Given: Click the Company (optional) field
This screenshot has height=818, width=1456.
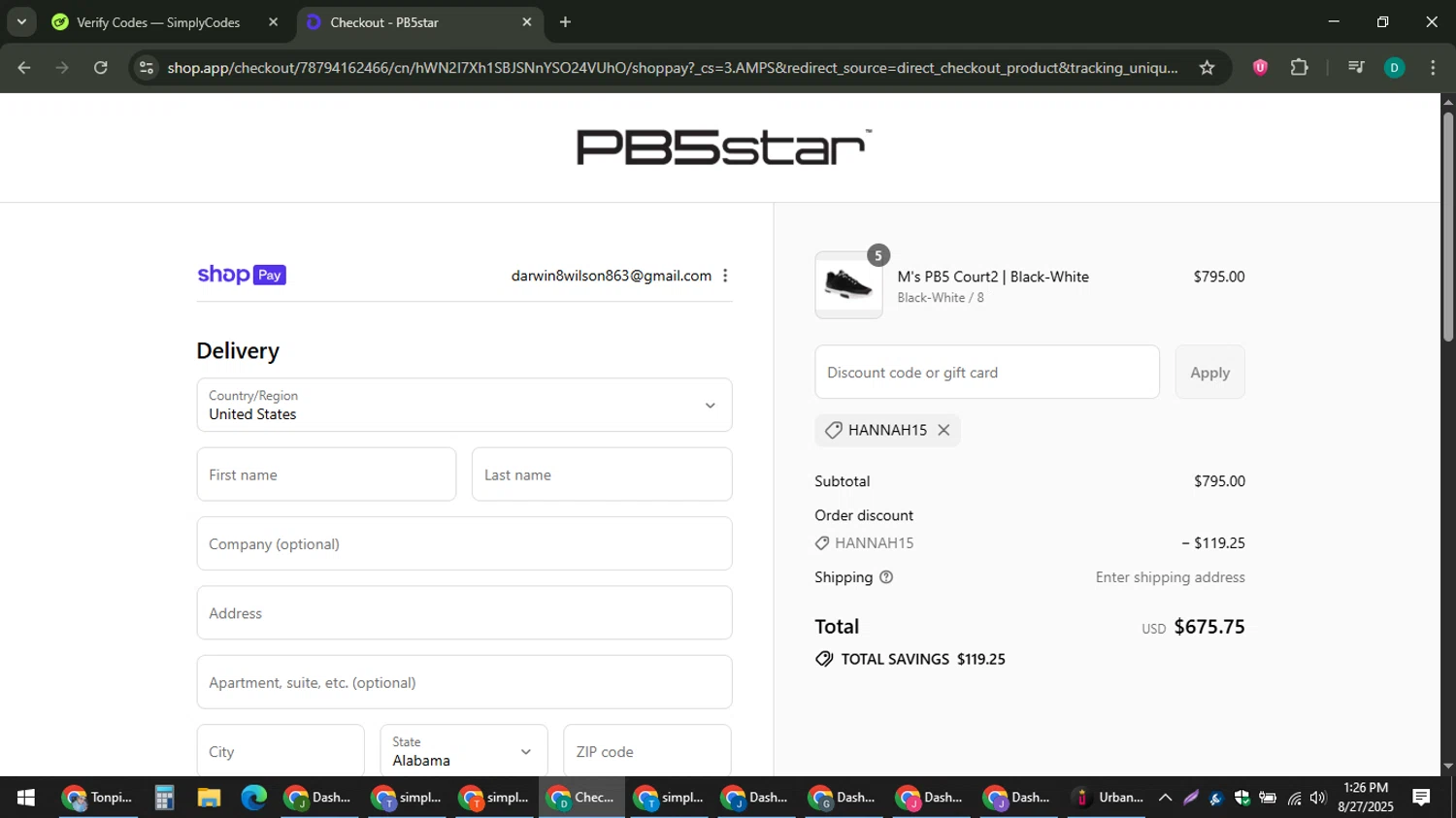Looking at the screenshot, I should [x=464, y=543].
